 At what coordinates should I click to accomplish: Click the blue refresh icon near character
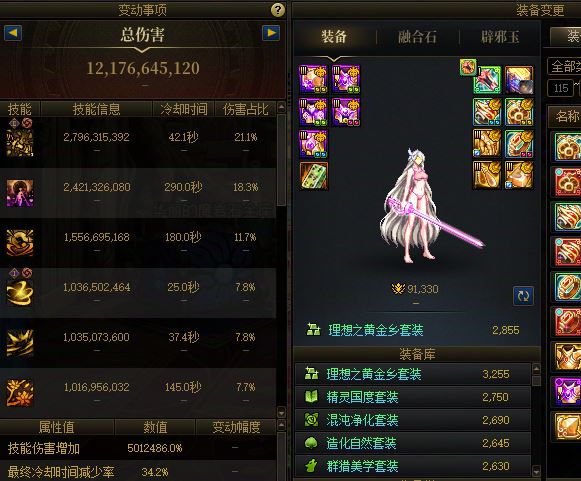[523, 296]
